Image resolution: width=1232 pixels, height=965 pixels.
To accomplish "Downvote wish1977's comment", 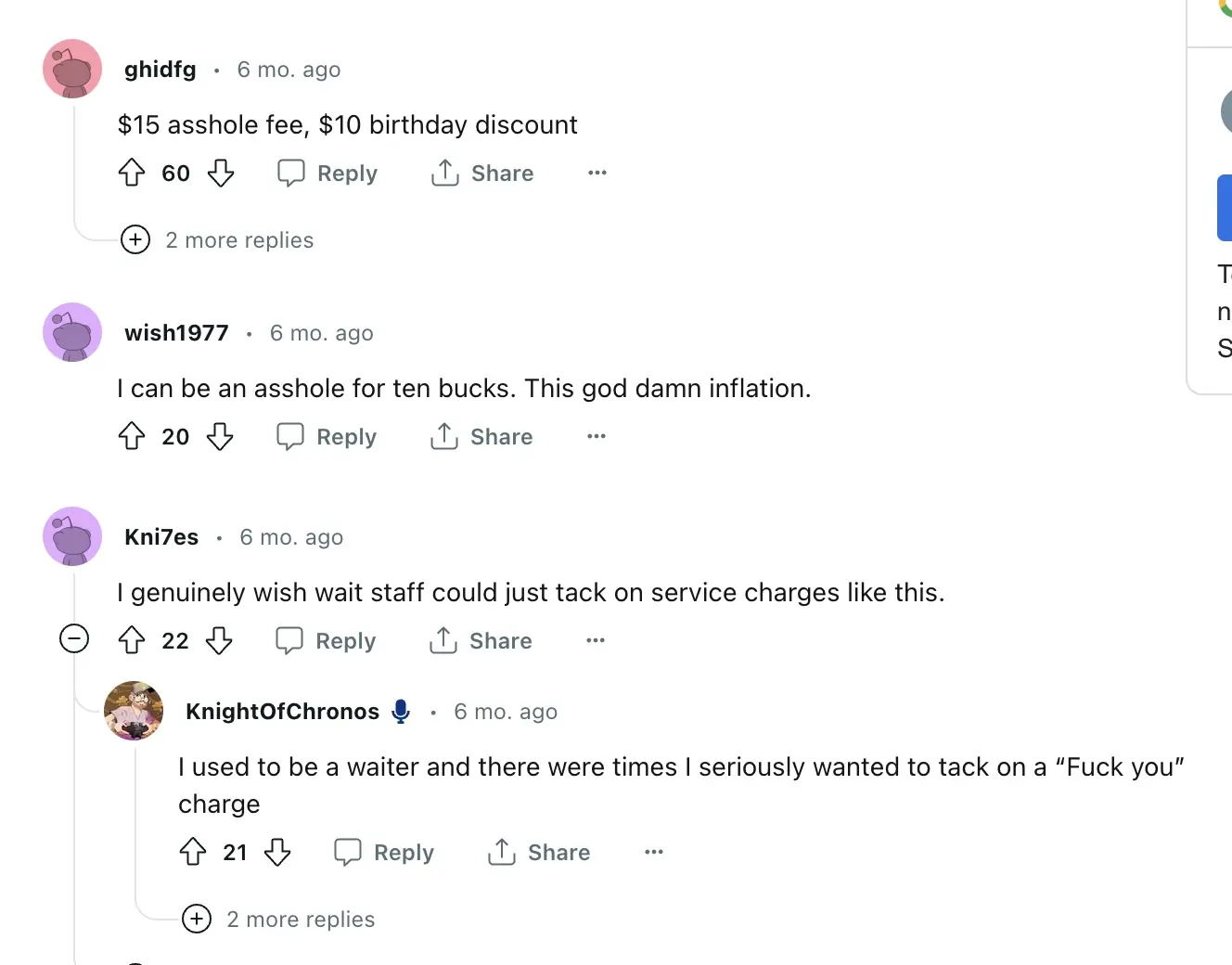I will pyautogui.click(x=219, y=436).
